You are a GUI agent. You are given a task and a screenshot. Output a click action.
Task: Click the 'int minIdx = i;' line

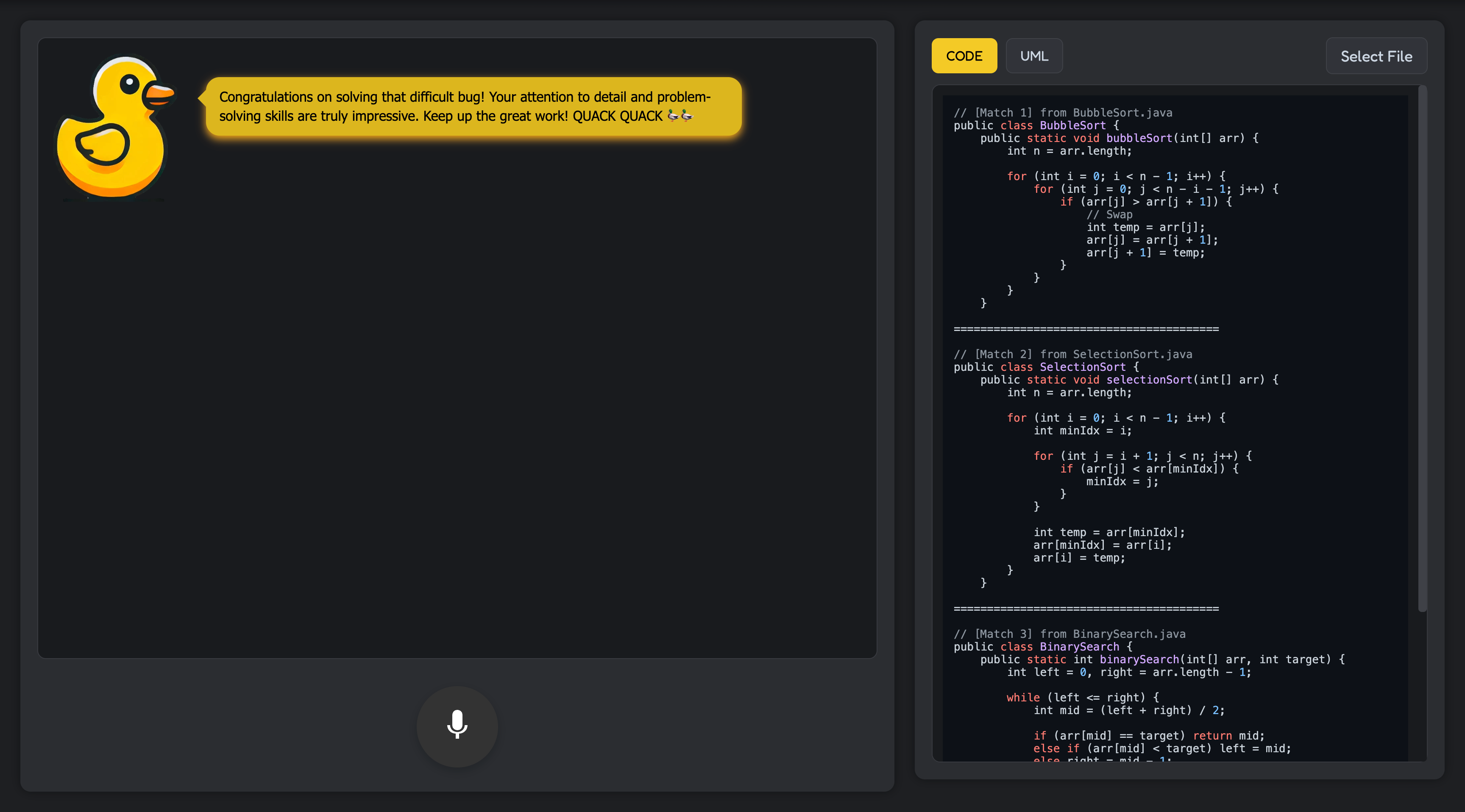point(1082,431)
